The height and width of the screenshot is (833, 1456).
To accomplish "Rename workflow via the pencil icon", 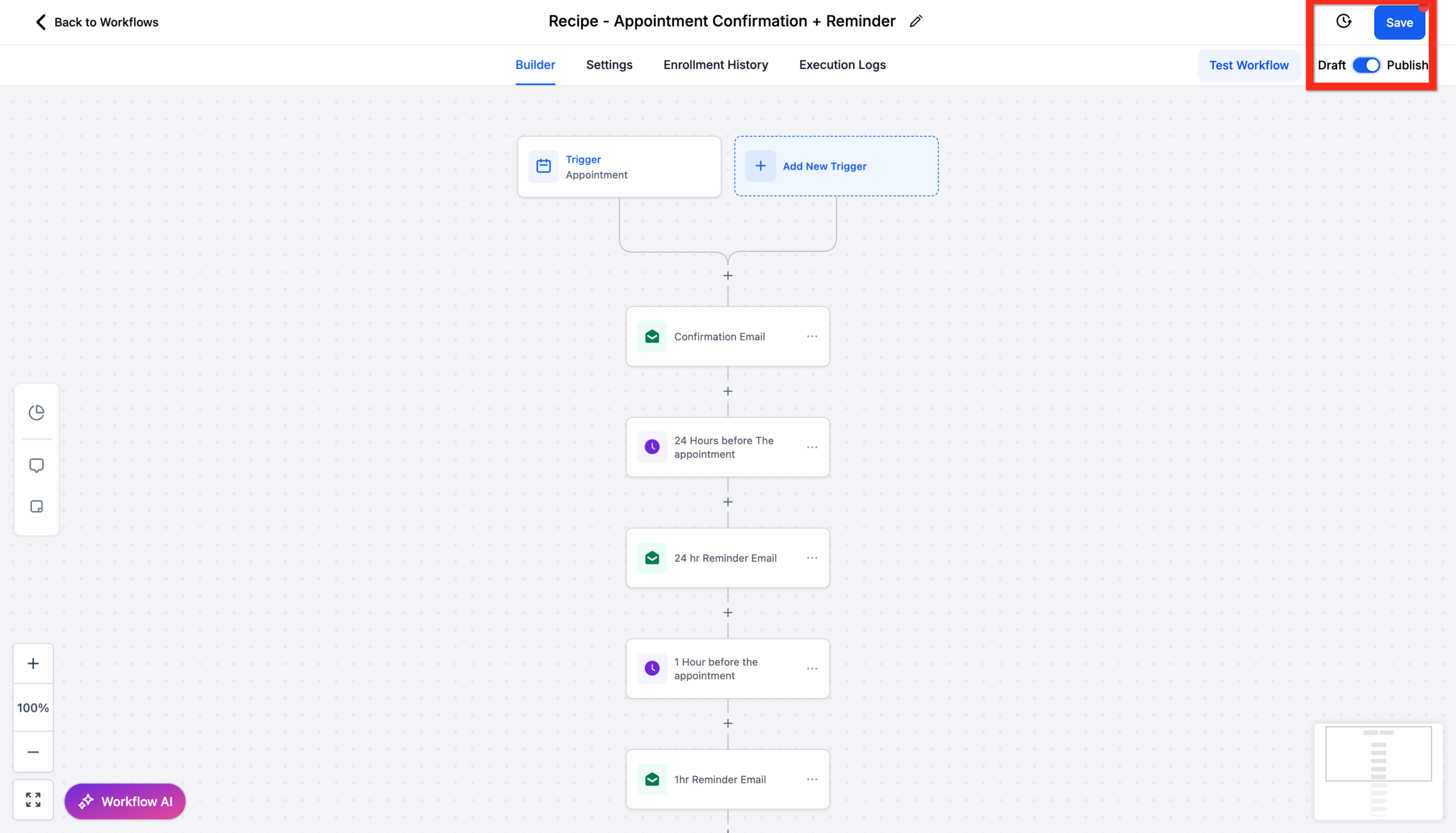I will [916, 21].
